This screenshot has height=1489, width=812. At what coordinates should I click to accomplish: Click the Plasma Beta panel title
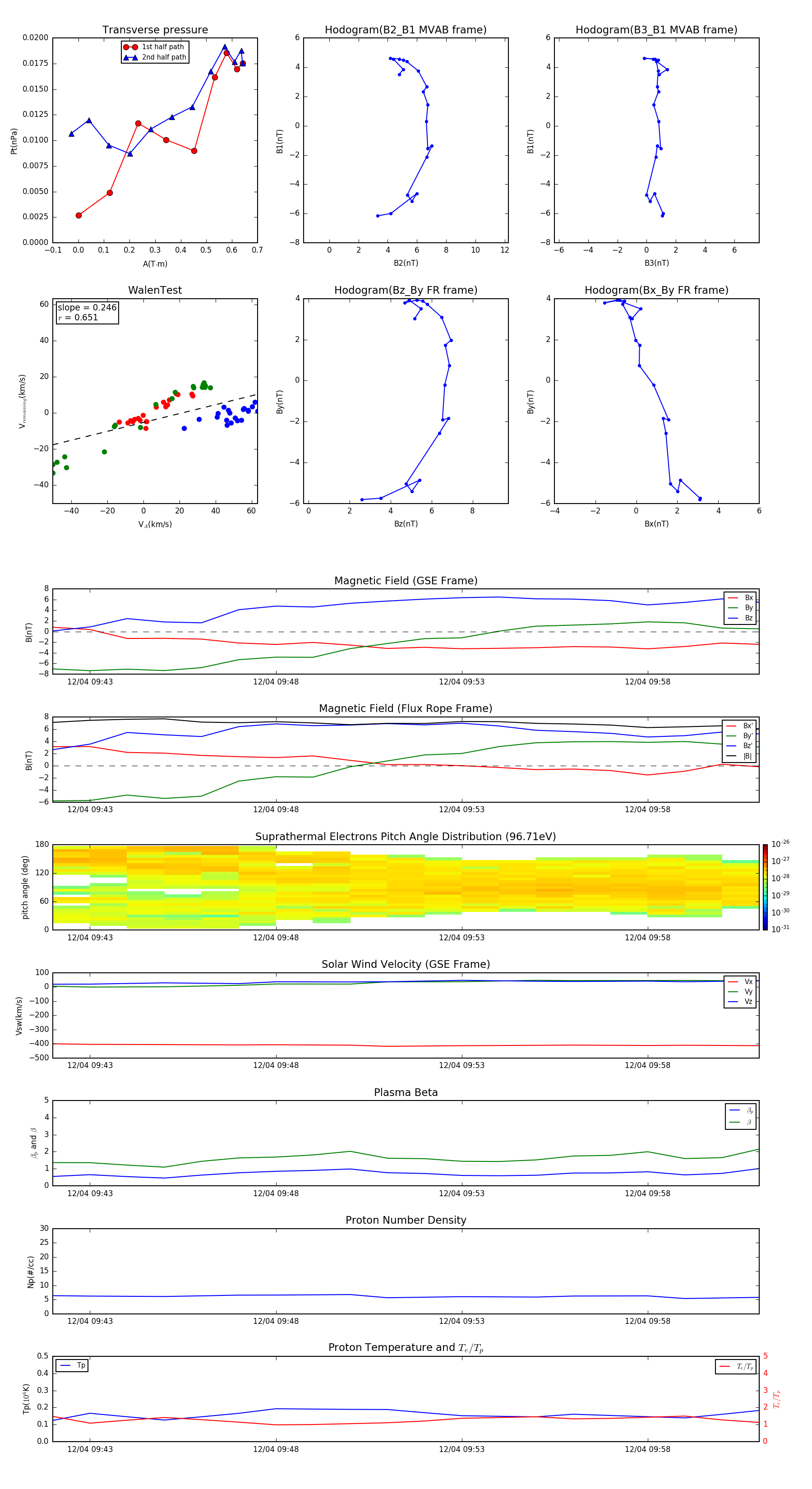[406, 1093]
